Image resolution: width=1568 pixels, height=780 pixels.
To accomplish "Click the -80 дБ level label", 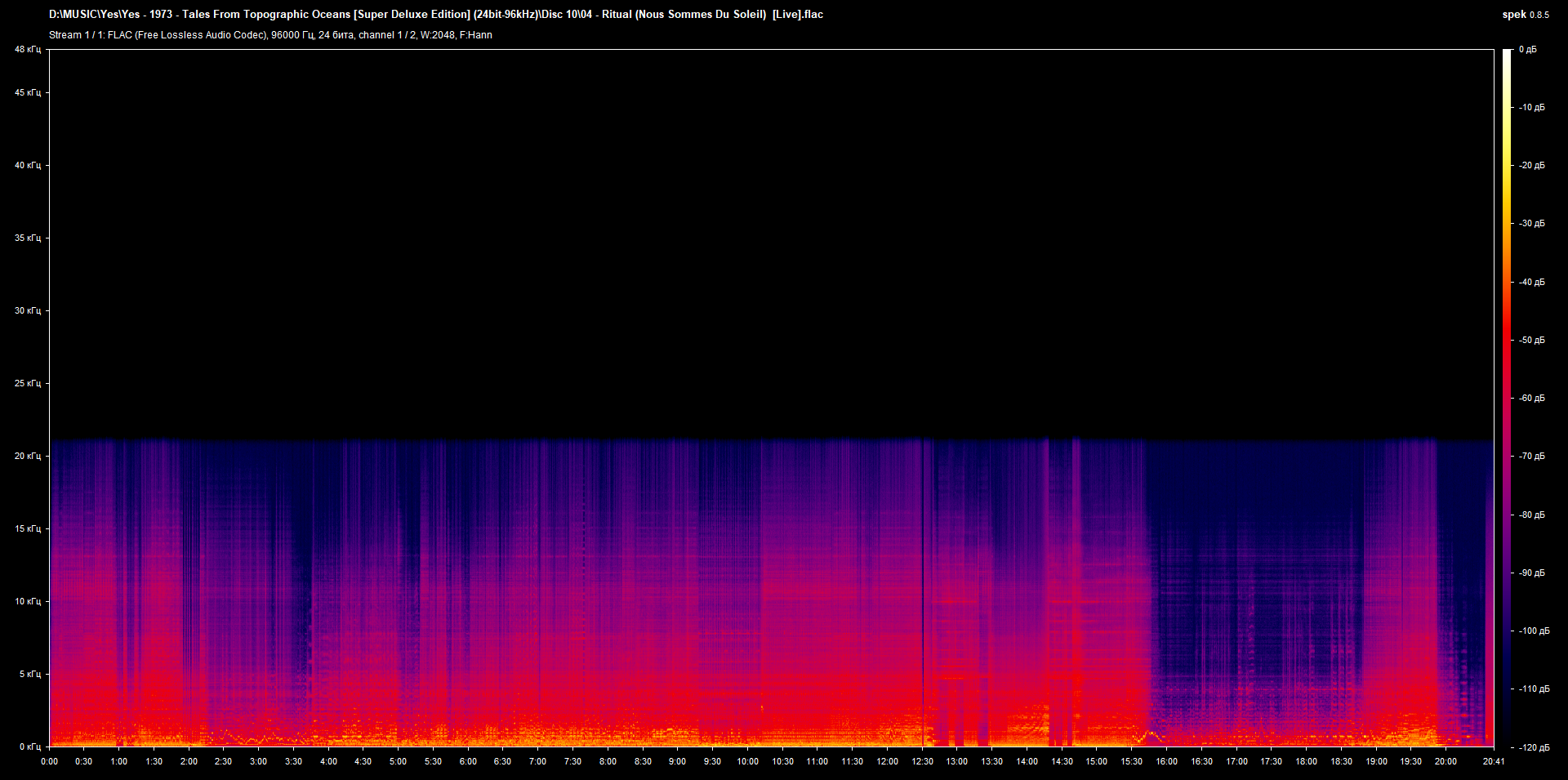I will 1532,515.
